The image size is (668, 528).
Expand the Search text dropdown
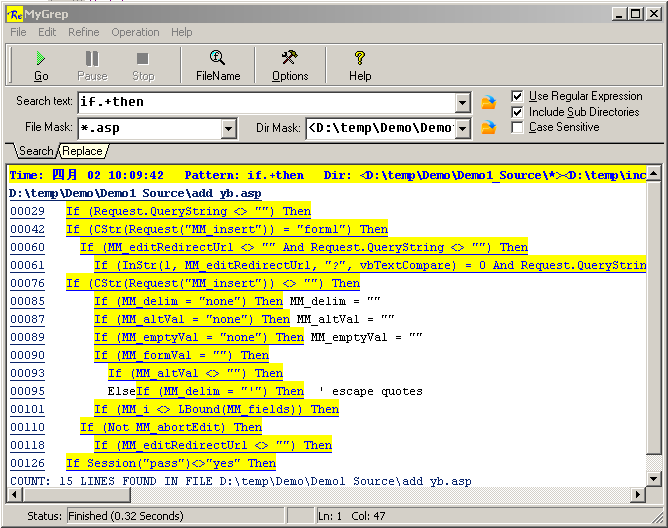pos(462,102)
